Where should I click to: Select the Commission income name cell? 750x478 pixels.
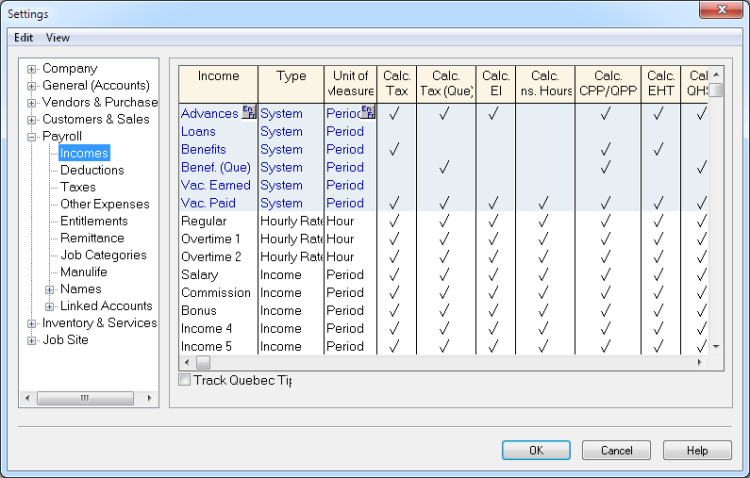pyautogui.click(x=216, y=293)
